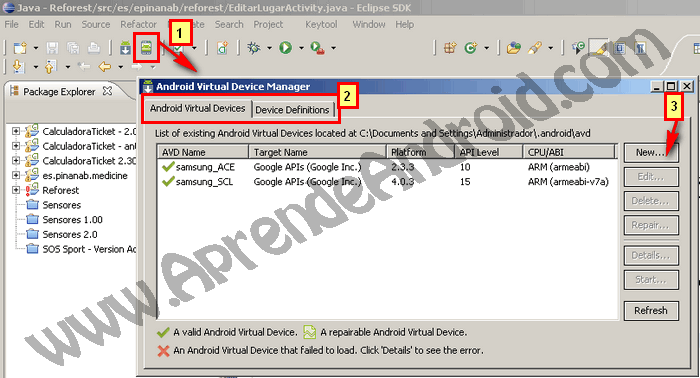Toggle the Java editor breadcrumb icon
700x378 pixels.
tap(578, 48)
